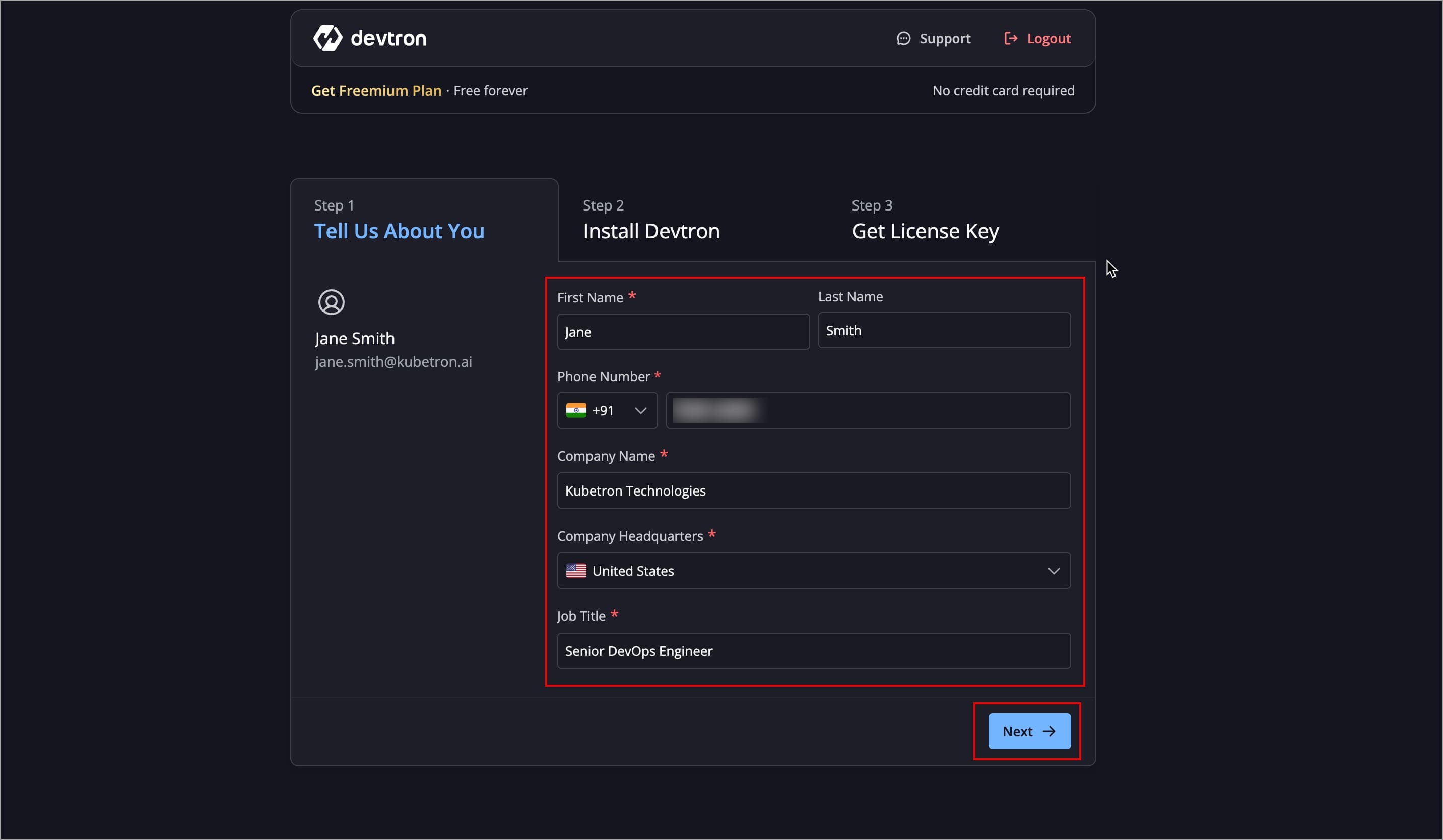1443x840 pixels.
Task: Go to the Step 3 Get License Key tab
Action: click(x=925, y=220)
